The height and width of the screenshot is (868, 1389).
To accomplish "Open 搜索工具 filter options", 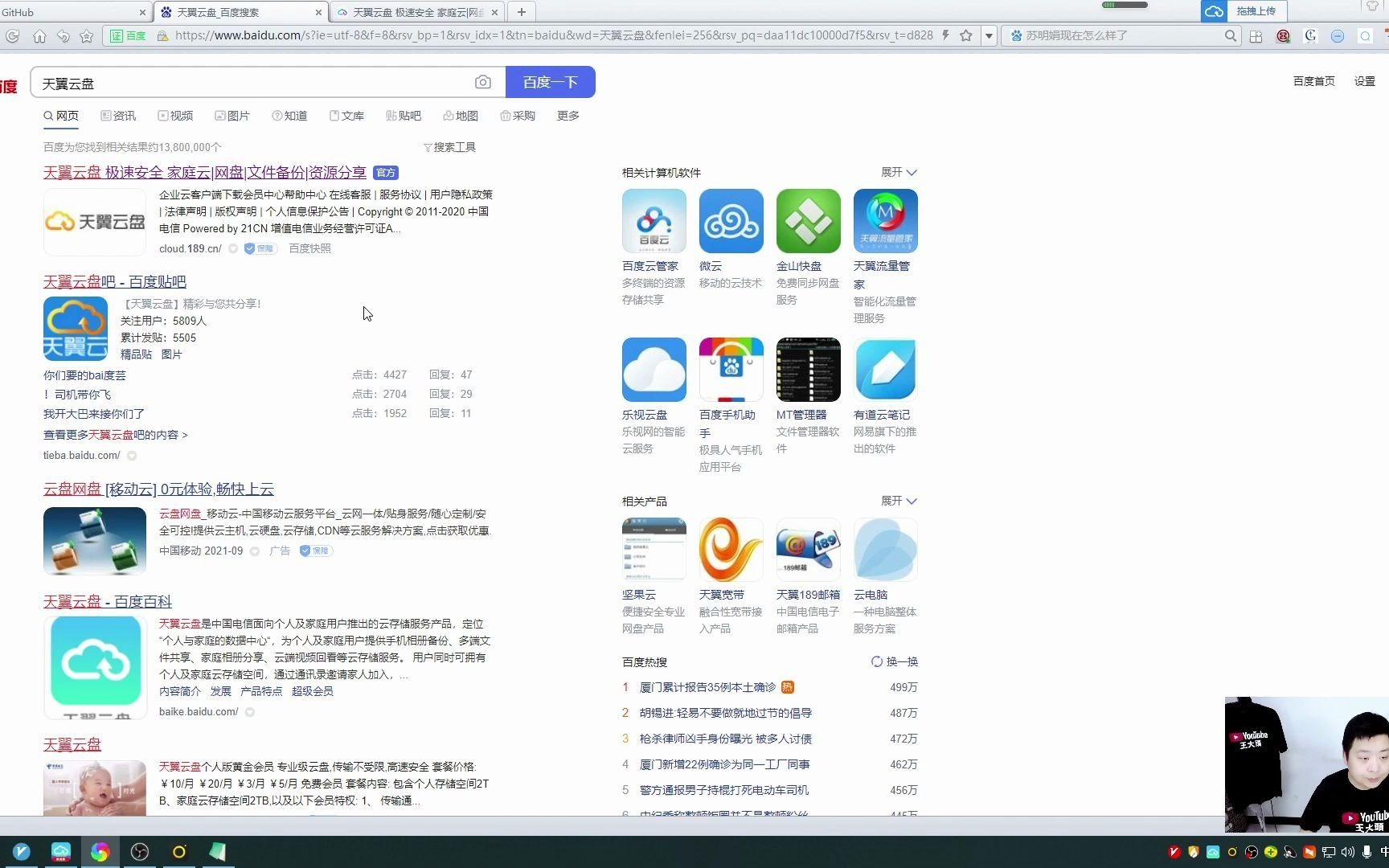I will click(x=449, y=147).
